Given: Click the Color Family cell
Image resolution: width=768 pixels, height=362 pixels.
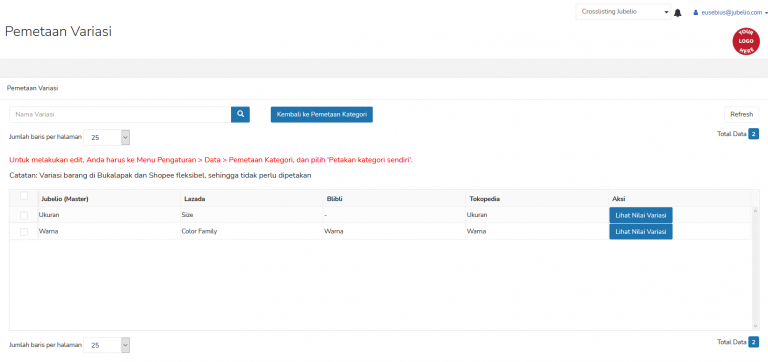Looking at the screenshot, I should tap(251, 231).
